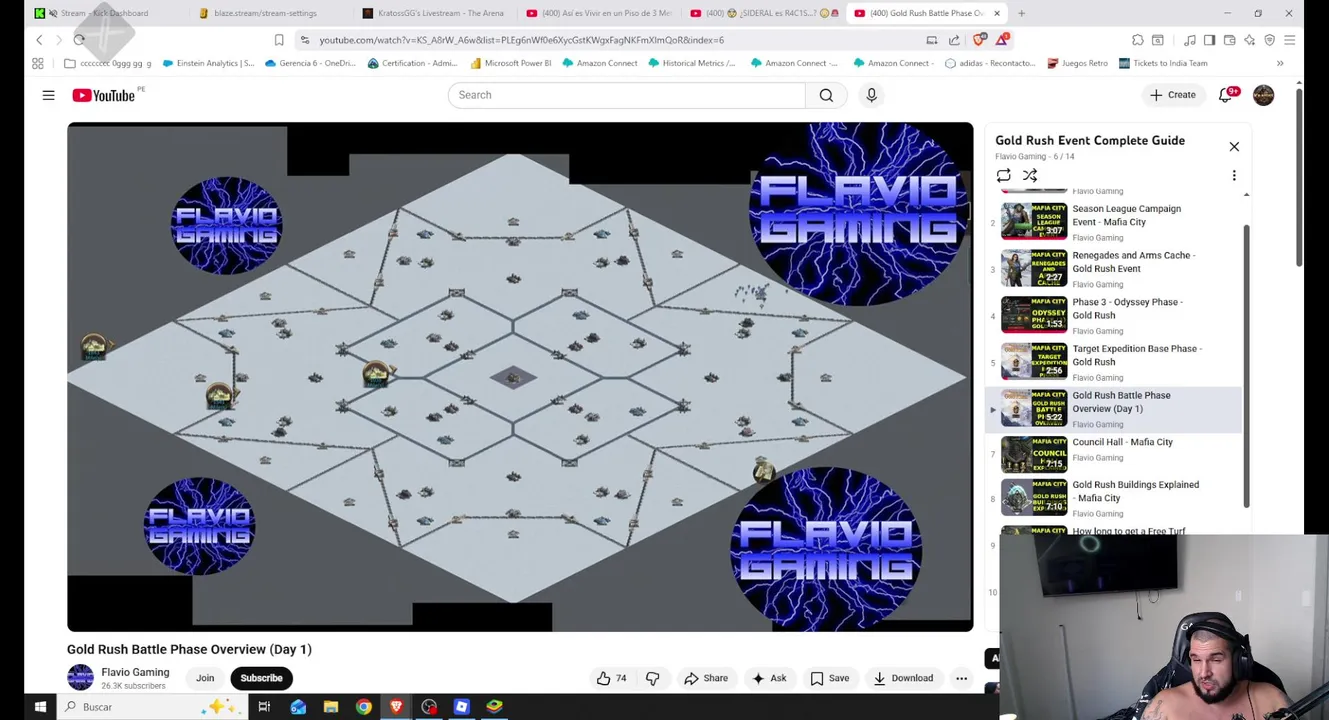The height and width of the screenshot is (720, 1329).
Task: Switch to KratossGG's Livestream tab
Action: (x=440, y=13)
